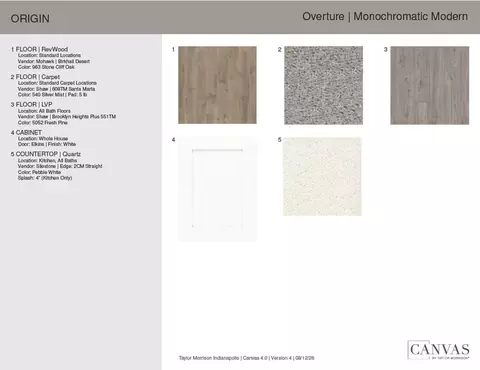Click 'Location: Kitchen, All Baths' line
This screenshot has height=370, width=480.
tap(47, 161)
